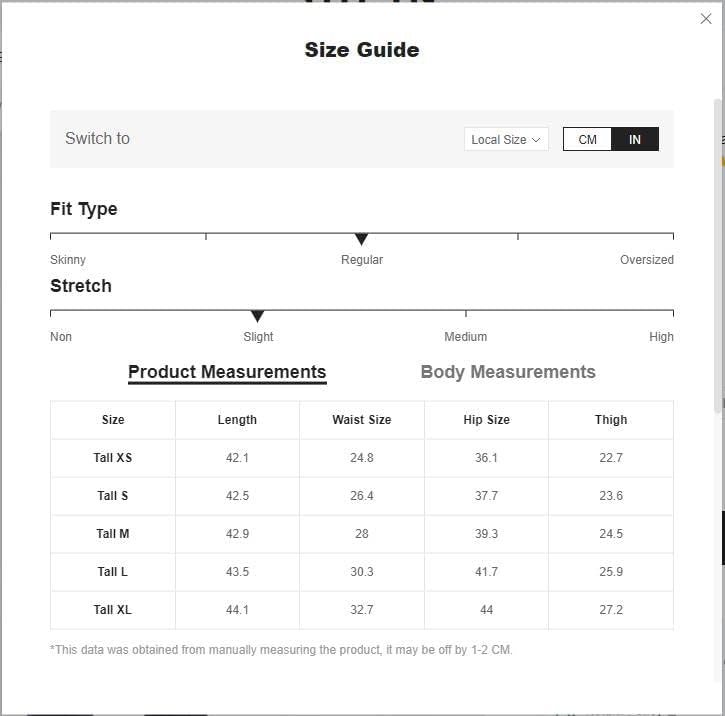Open the Local Size dropdown
This screenshot has width=725, height=716.
click(506, 140)
